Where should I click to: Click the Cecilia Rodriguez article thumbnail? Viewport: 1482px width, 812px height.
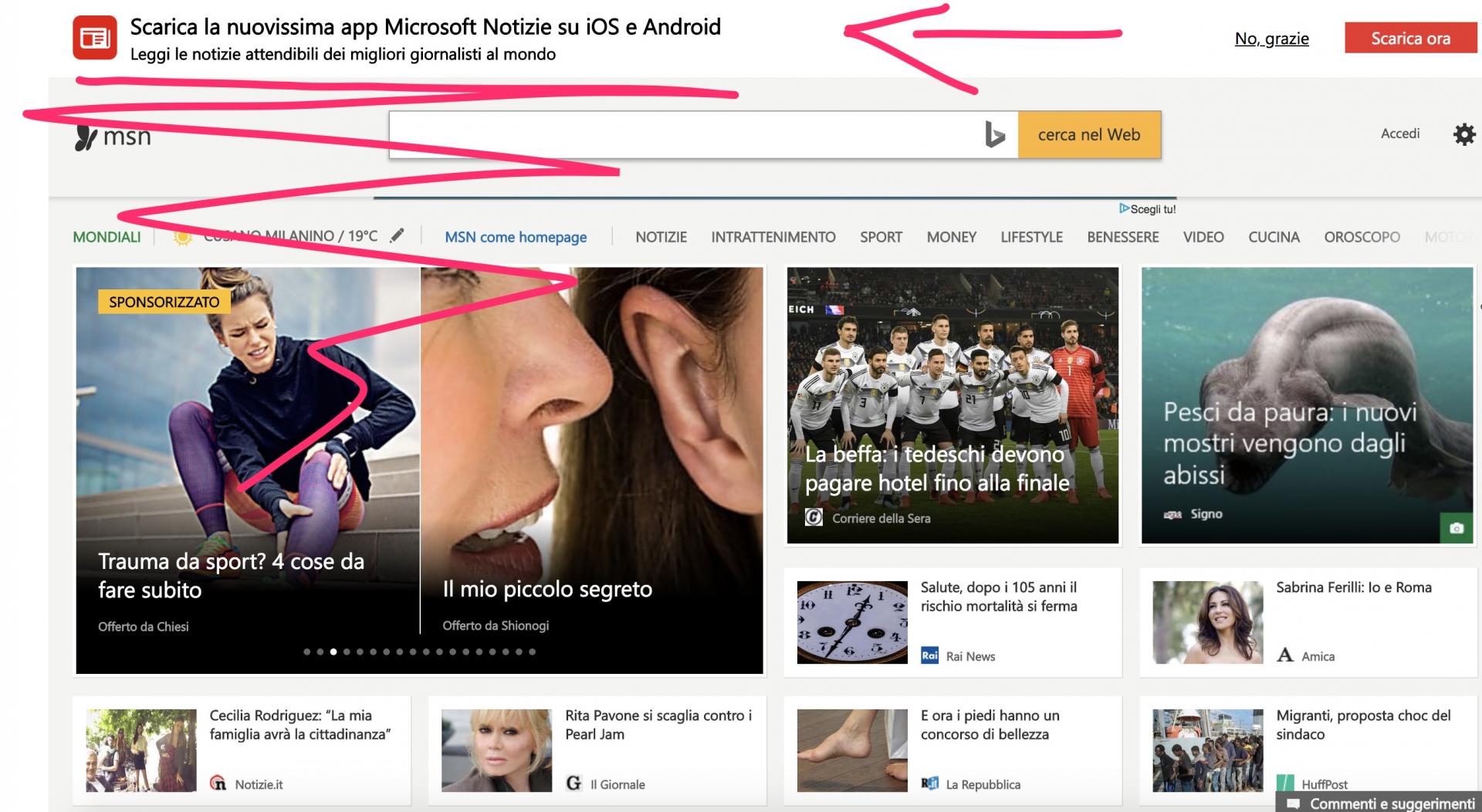[141, 750]
